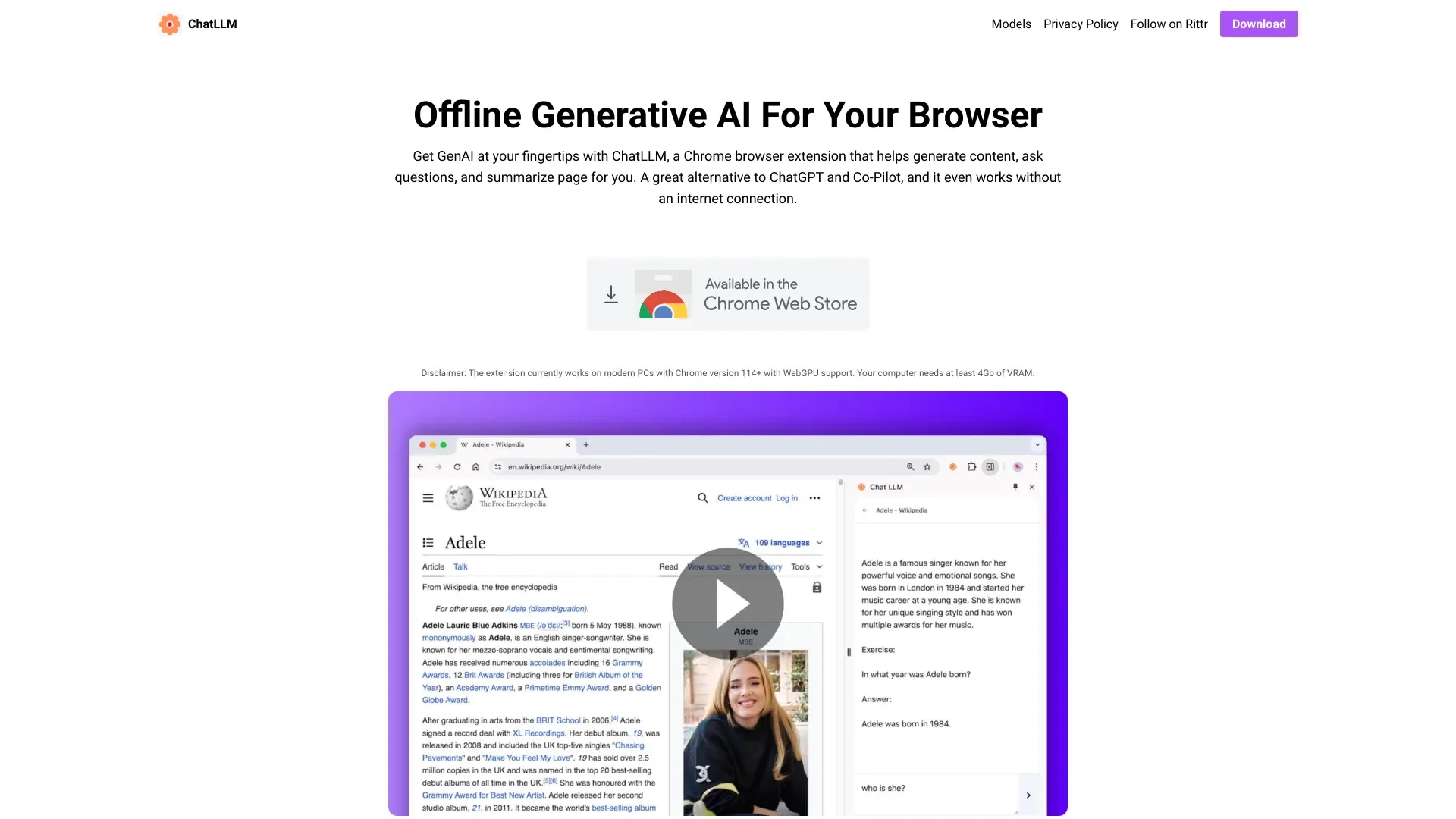Select the Models menu item
The height and width of the screenshot is (819, 1456).
click(x=1011, y=24)
